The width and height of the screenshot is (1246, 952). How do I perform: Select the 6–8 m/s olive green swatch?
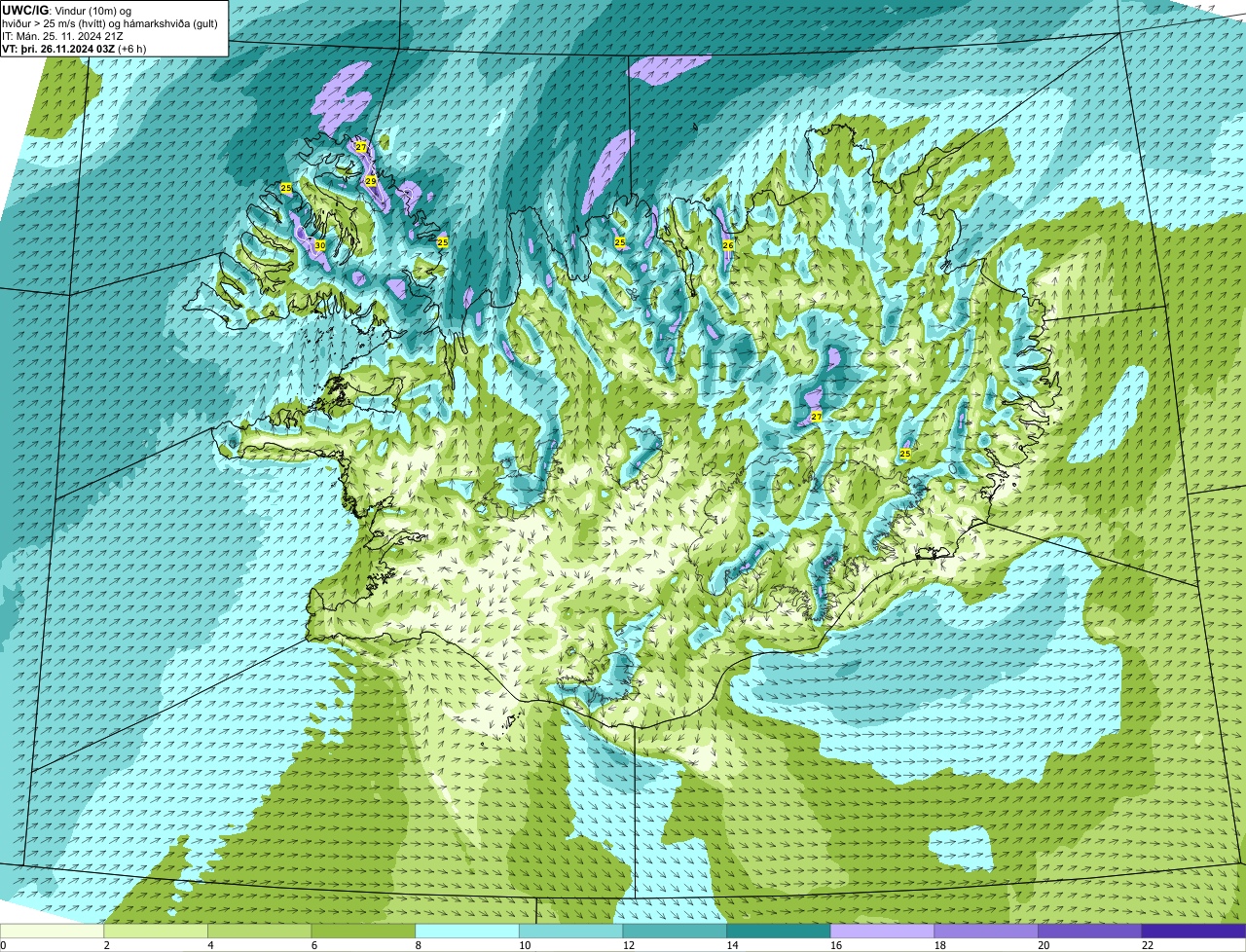tap(363, 931)
